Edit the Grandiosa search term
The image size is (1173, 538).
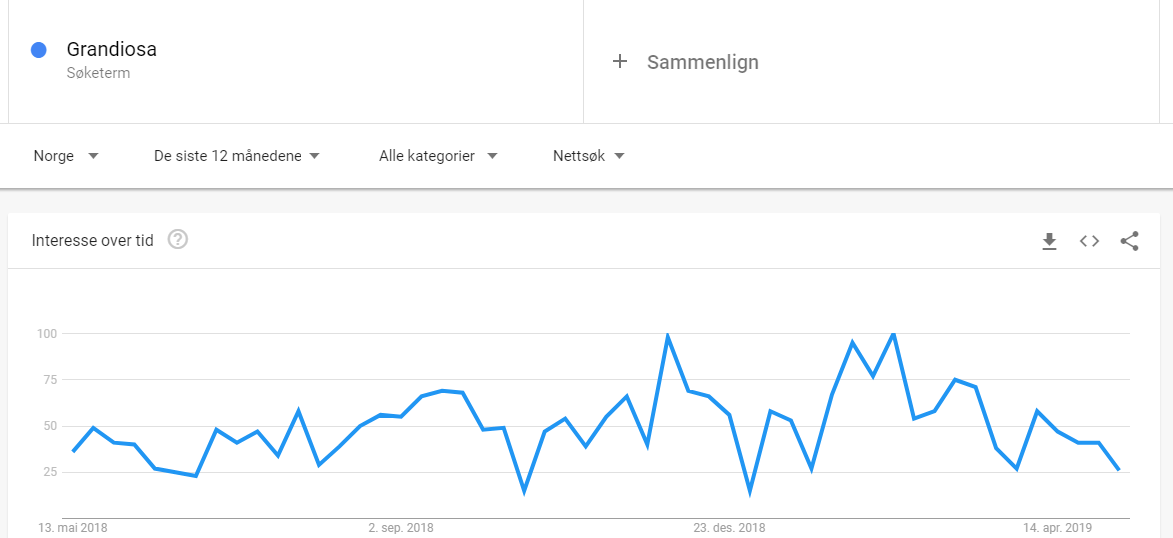click(111, 50)
